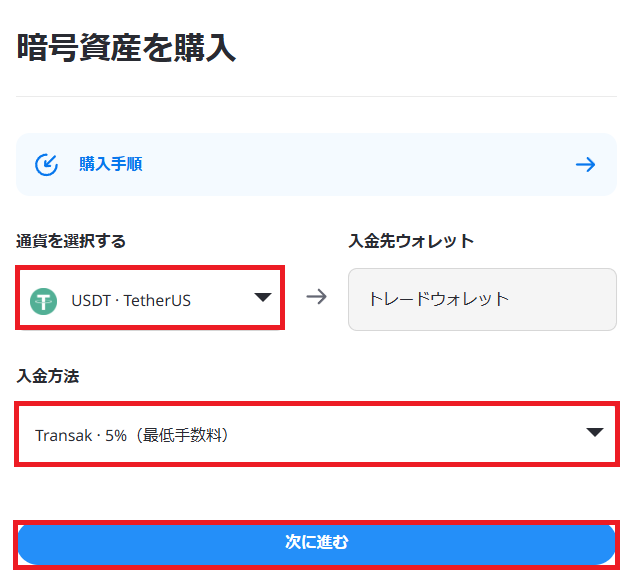
Task: Click the 'USDT' ticker text in currency selector
Action: (x=91, y=301)
